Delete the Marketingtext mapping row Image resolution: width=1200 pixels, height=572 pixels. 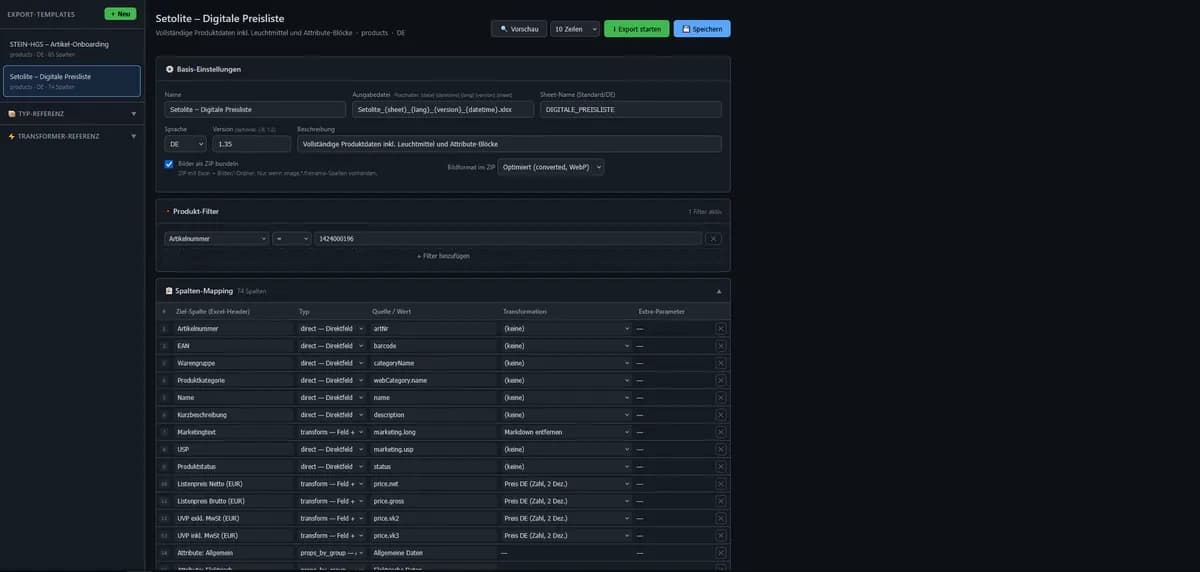tap(721, 432)
